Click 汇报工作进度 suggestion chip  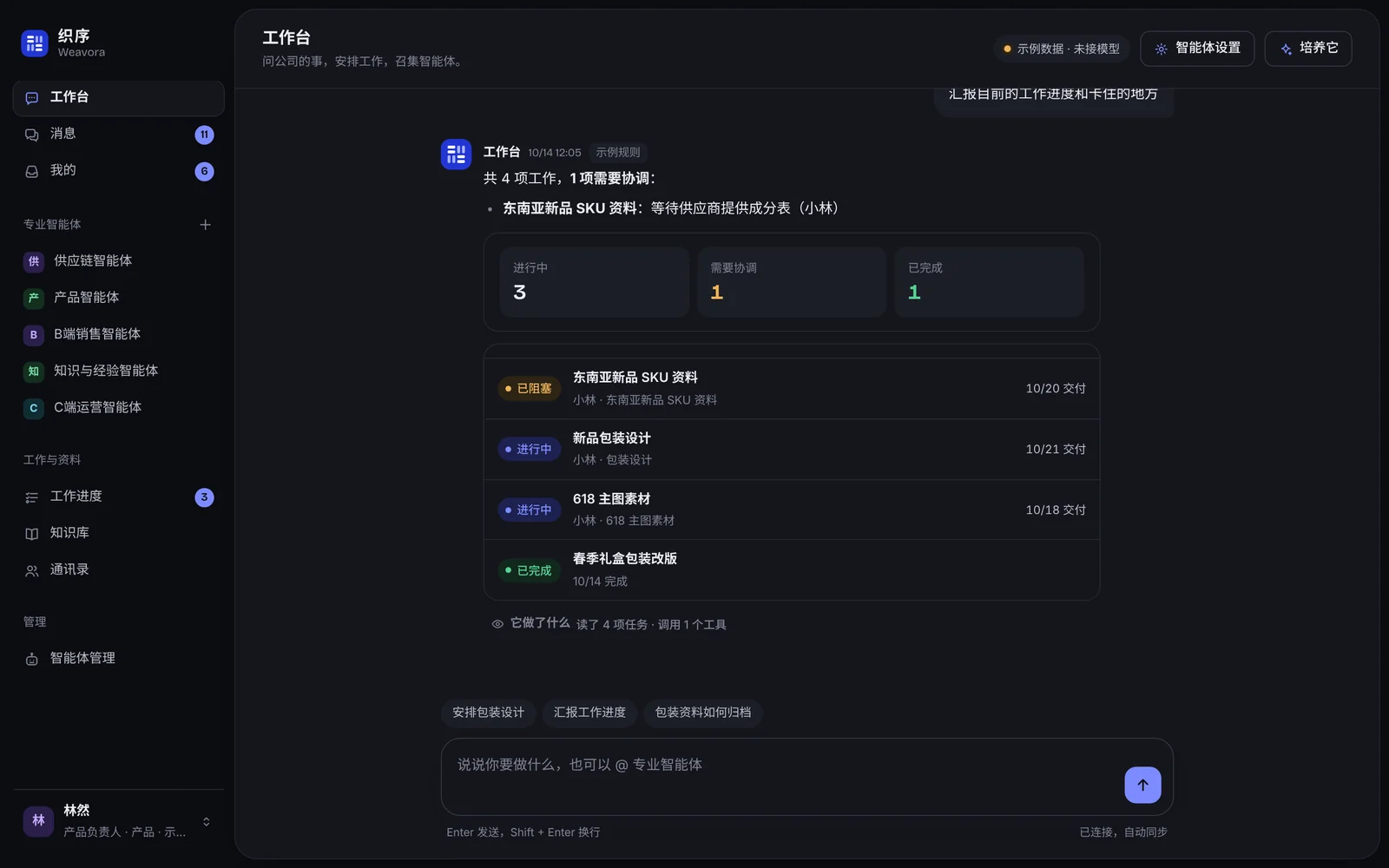pyautogui.click(x=589, y=713)
